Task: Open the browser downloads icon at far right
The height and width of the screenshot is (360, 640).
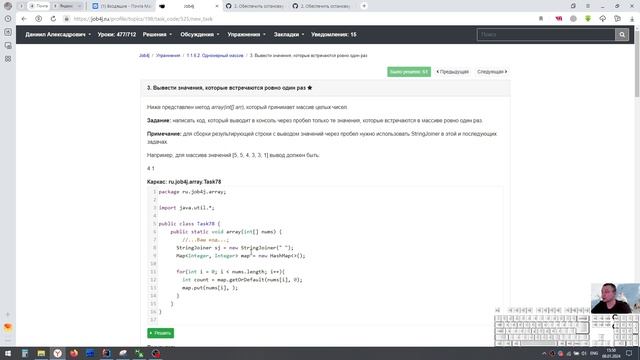Action: click(632, 19)
